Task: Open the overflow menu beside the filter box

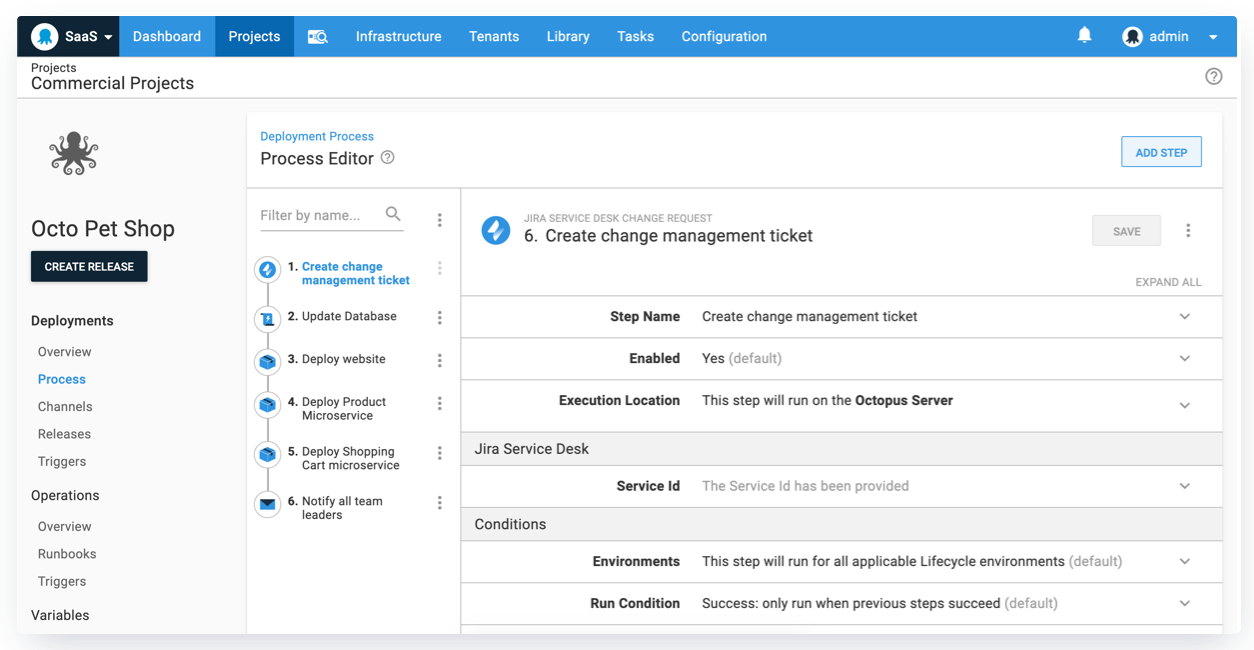Action: 439,220
